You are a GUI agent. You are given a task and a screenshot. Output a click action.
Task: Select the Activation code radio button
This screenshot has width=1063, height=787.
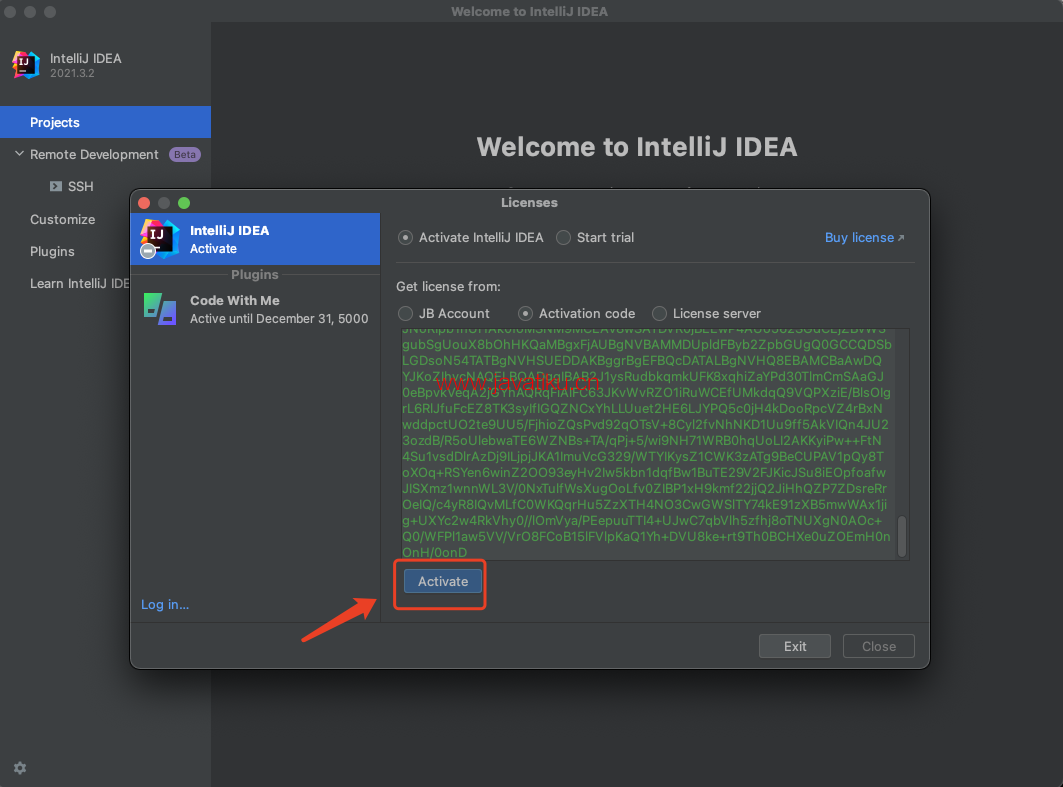525,314
